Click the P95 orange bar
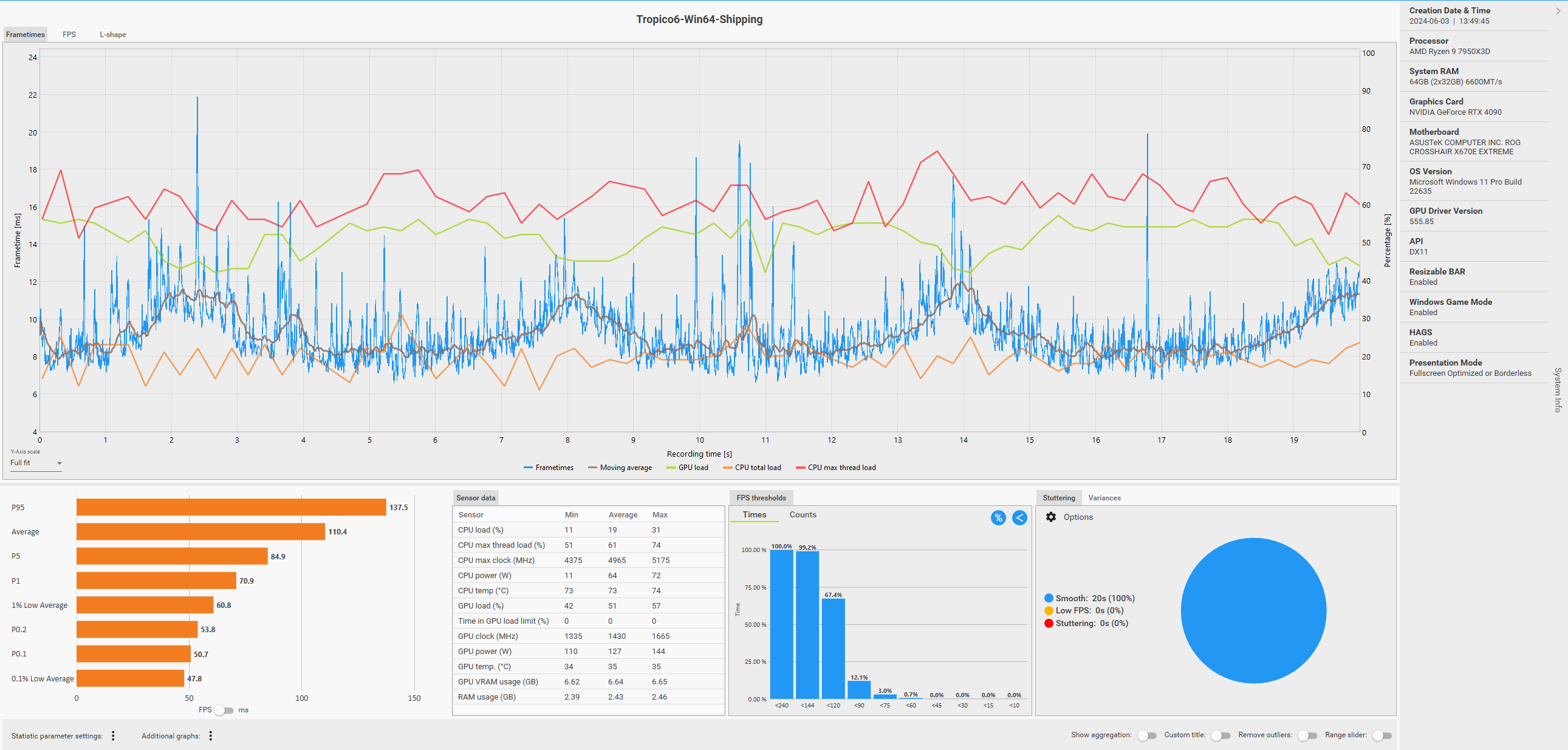Screen dimensions: 1568x750 tap(231, 507)
